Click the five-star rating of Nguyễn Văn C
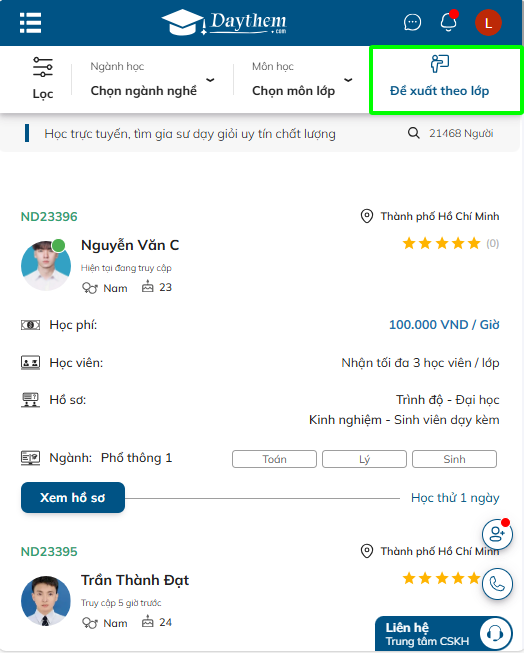Image resolution: width=524 pixels, height=653 pixels. pos(442,243)
